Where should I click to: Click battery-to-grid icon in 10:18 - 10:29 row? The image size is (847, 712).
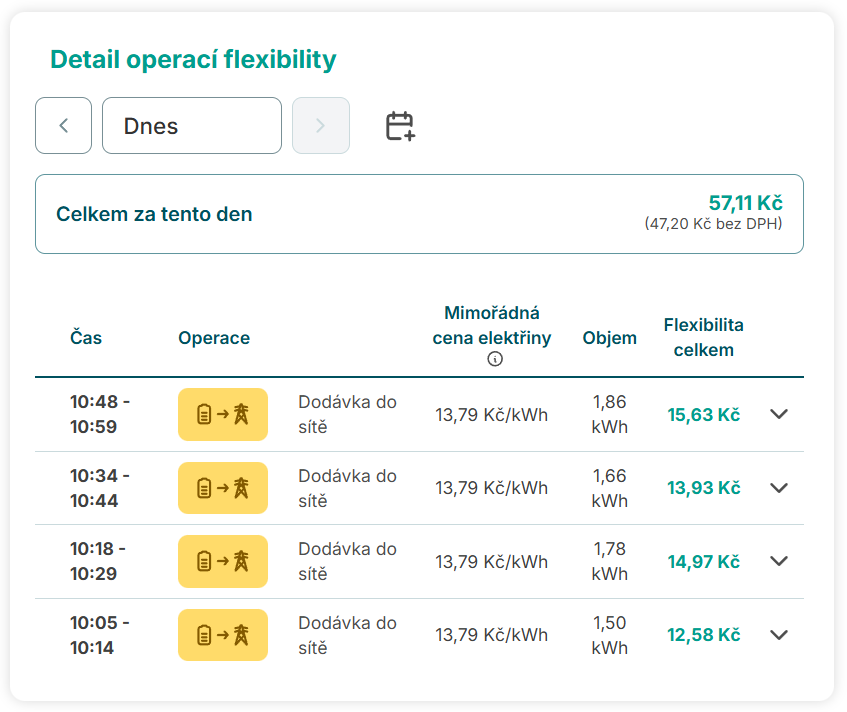coord(223,561)
